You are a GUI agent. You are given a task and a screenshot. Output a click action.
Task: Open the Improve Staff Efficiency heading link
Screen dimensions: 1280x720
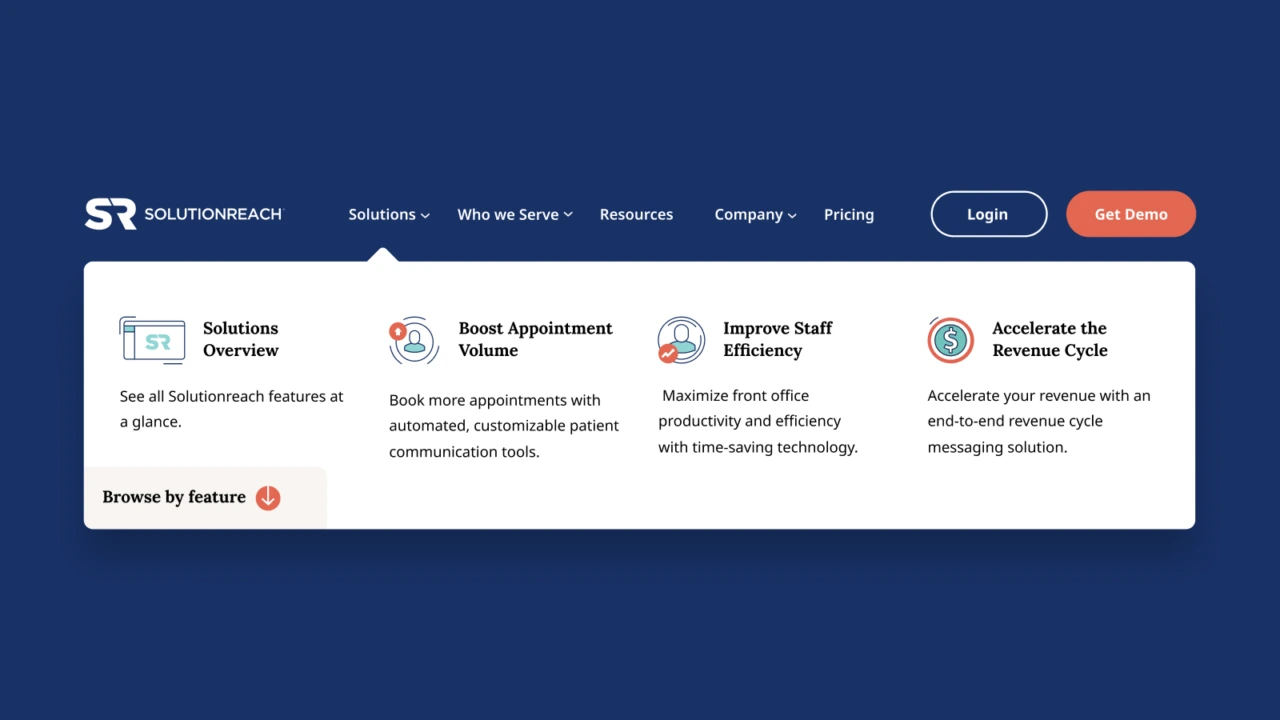[x=777, y=339]
